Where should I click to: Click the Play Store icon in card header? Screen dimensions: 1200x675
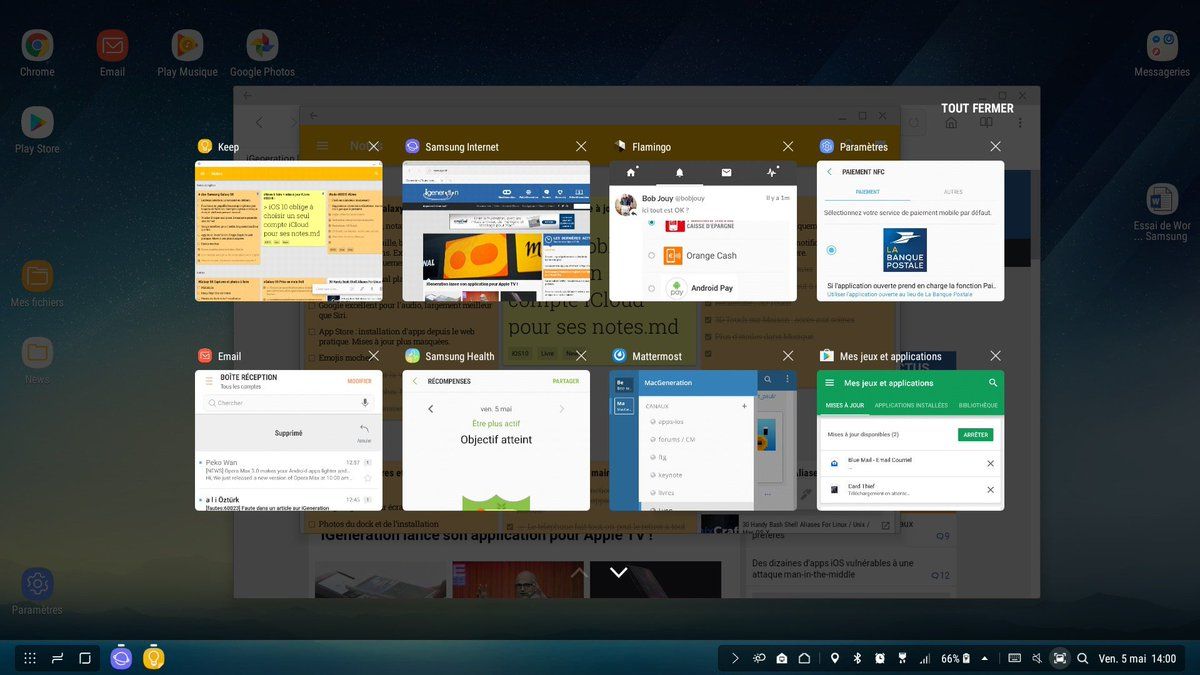(x=826, y=356)
